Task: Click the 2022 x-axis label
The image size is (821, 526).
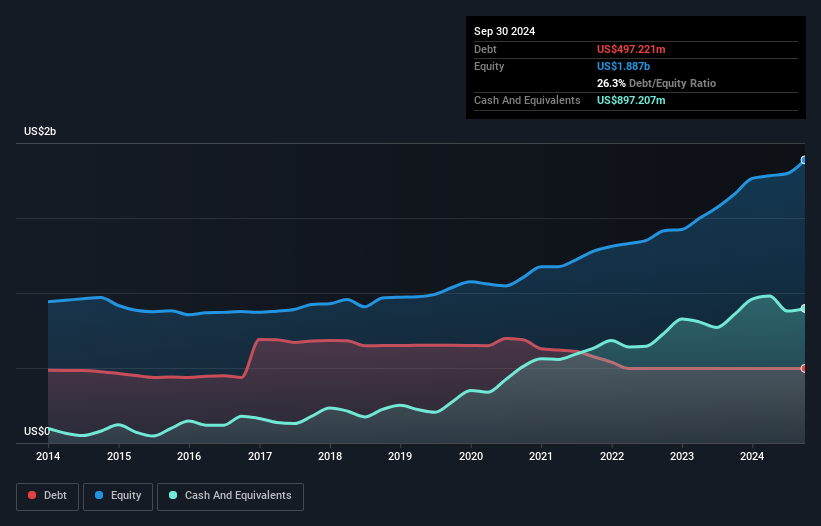Action: click(612, 456)
